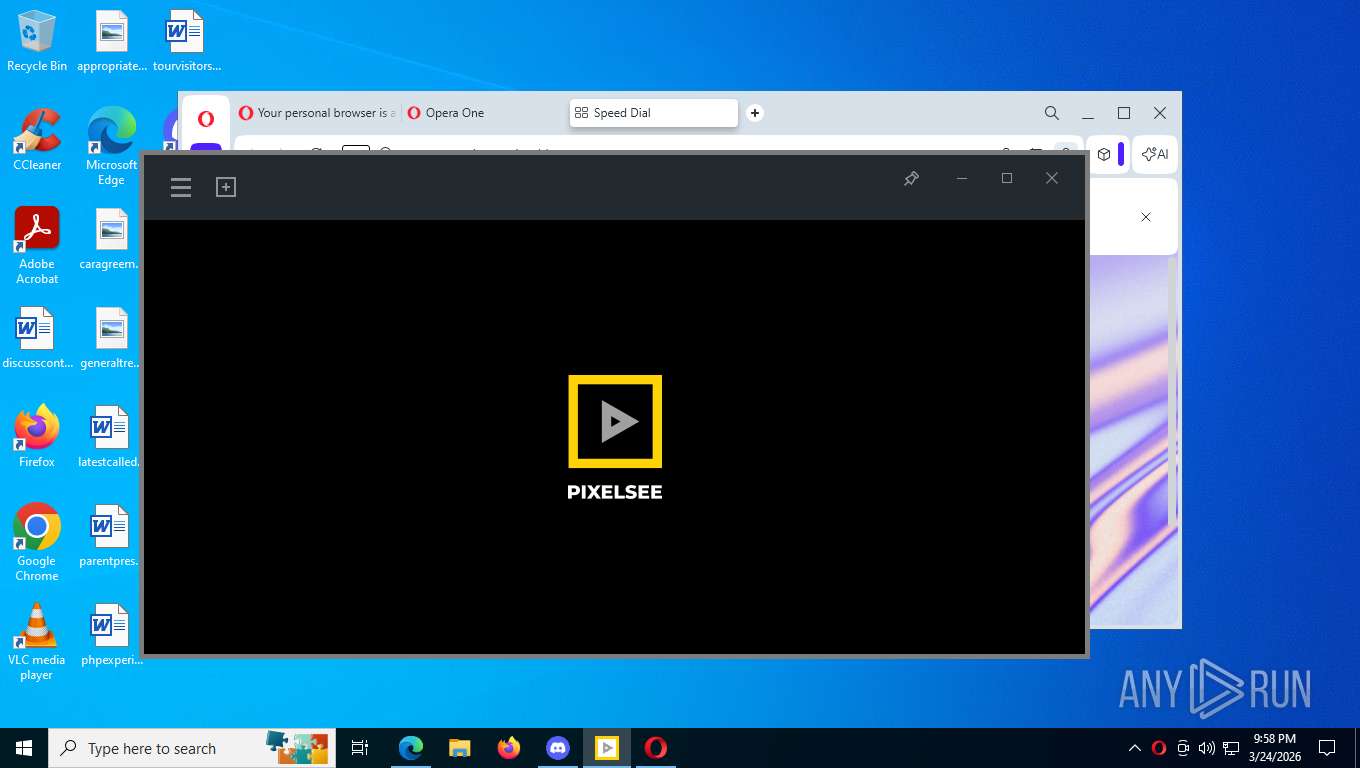
Task: Select the VLC media player desktop shortcut
Action: point(37,641)
